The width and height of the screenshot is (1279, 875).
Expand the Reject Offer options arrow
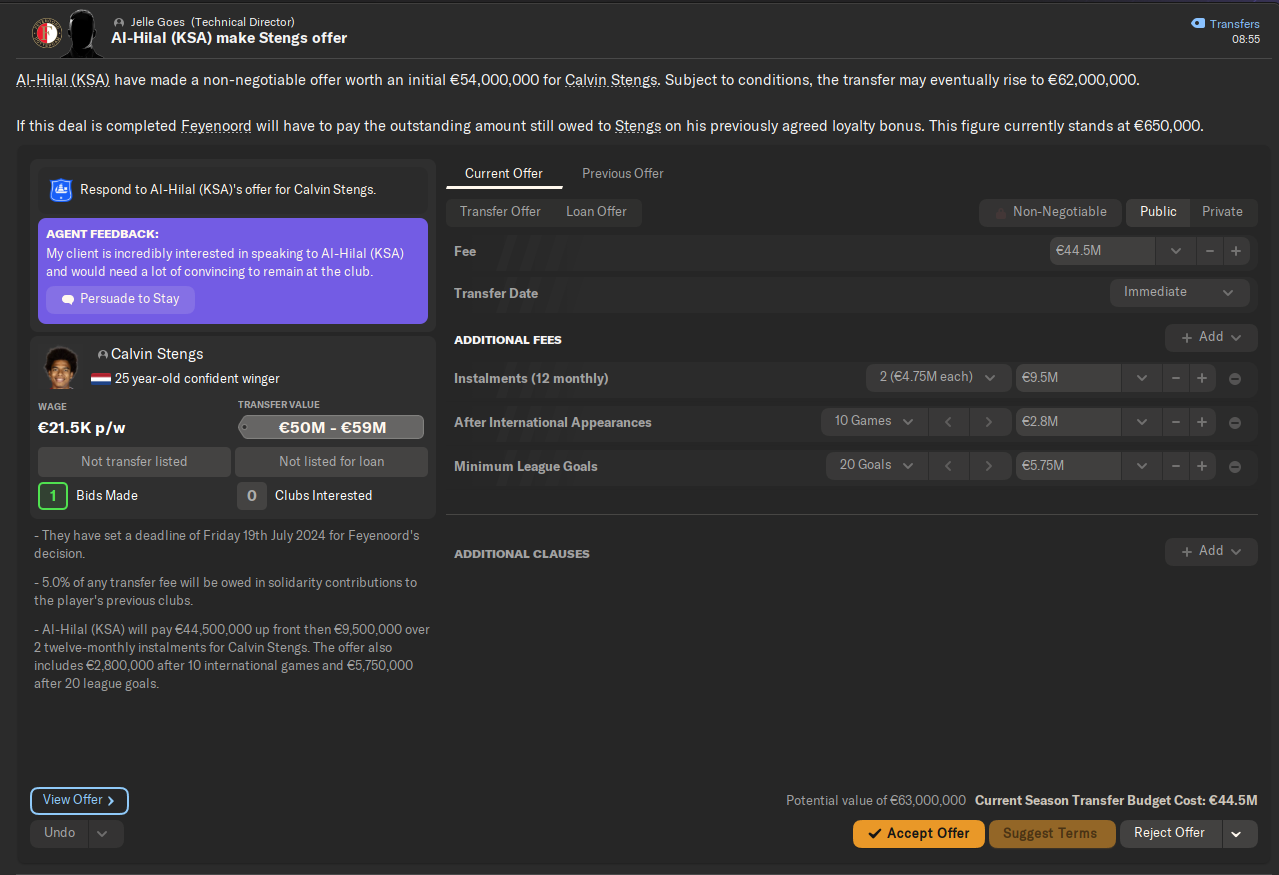[x=1238, y=834]
